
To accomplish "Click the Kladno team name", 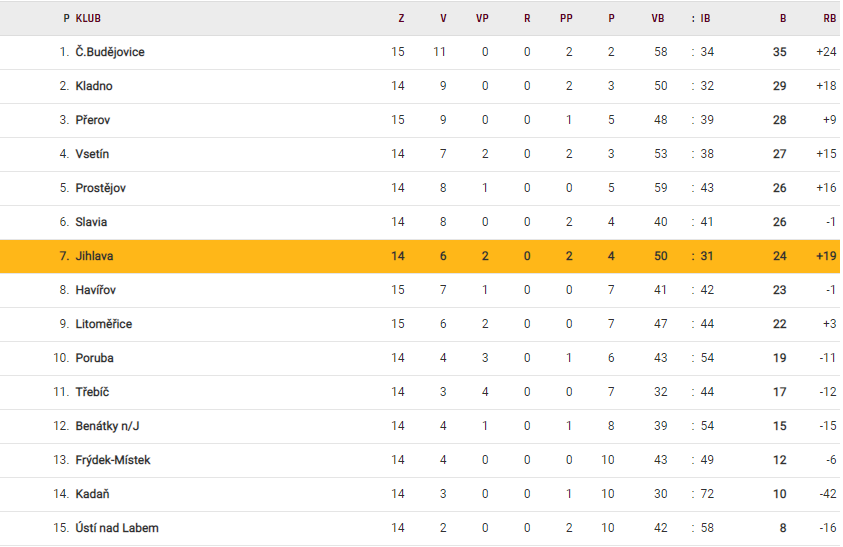I will [x=94, y=86].
